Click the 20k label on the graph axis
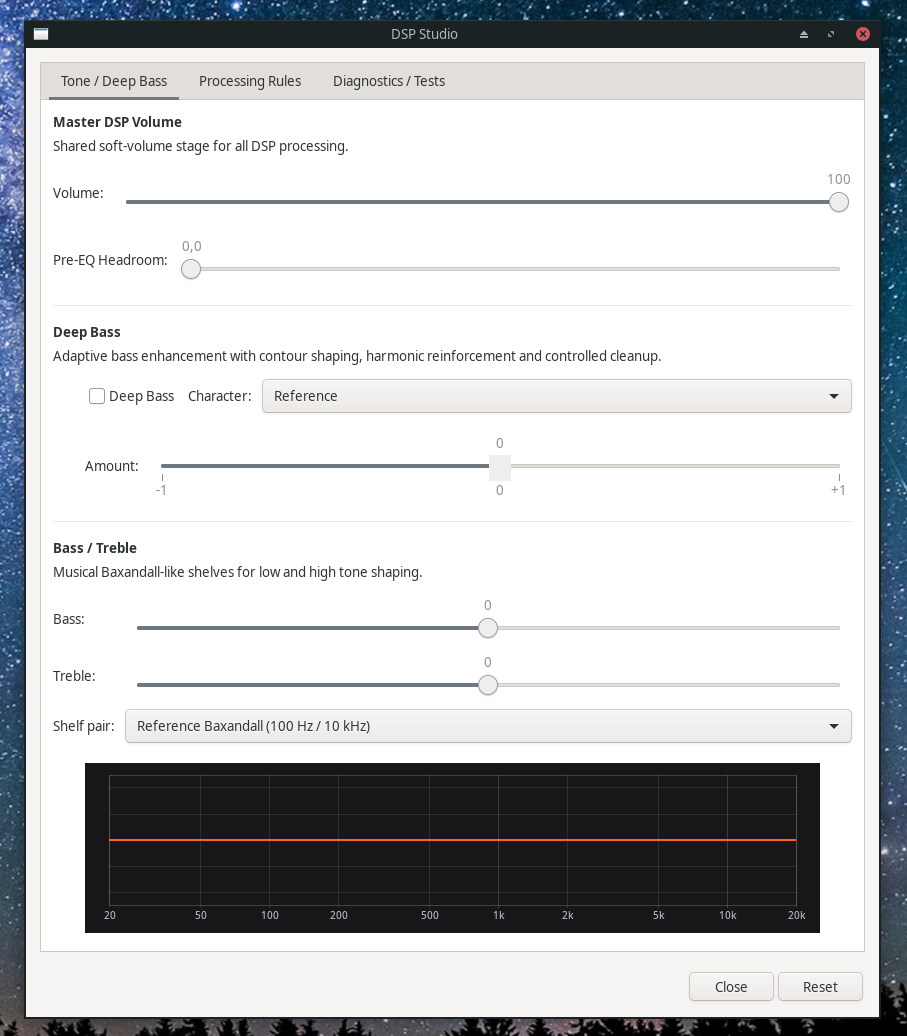Viewport: 907px width, 1036px height. point(797,915)
